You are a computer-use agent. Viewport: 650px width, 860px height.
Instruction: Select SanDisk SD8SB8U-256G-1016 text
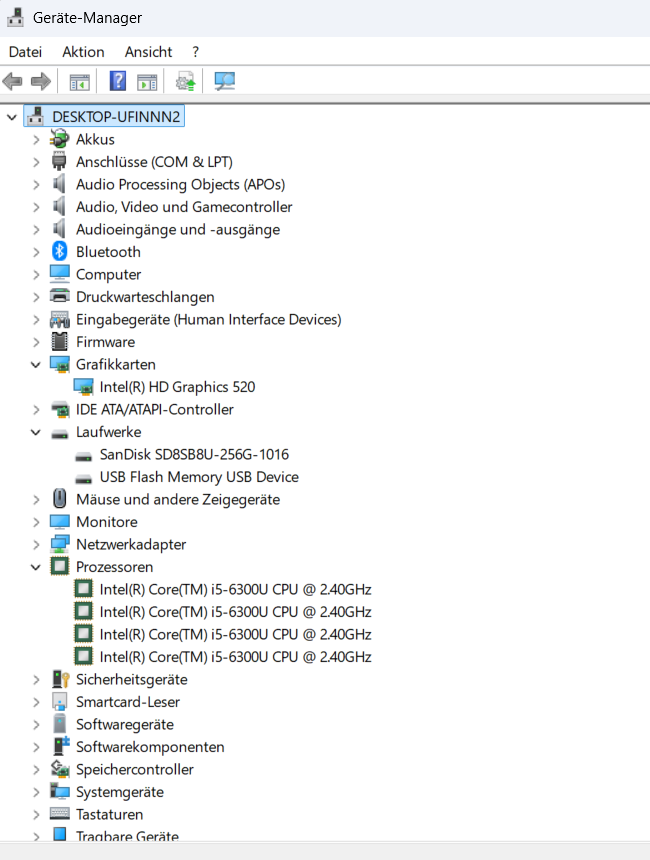(x=194, y=454)
